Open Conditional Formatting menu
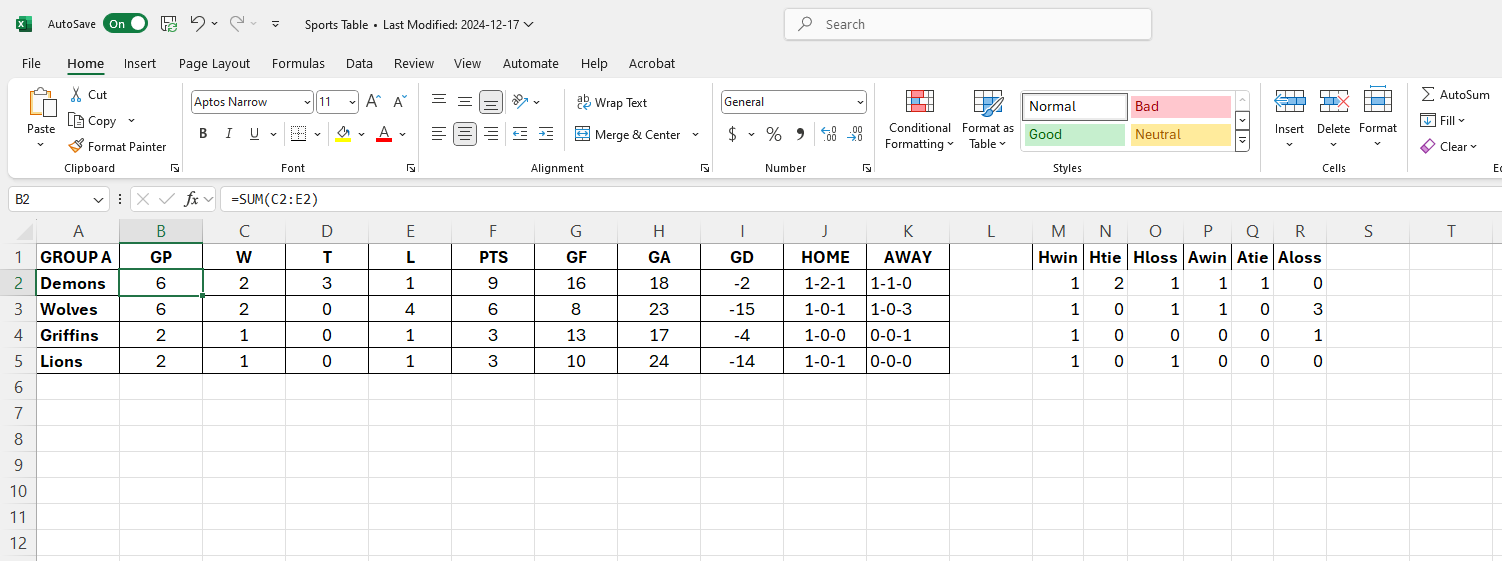The height and width of the screenshot is (561, 1502). coord(919,120)
